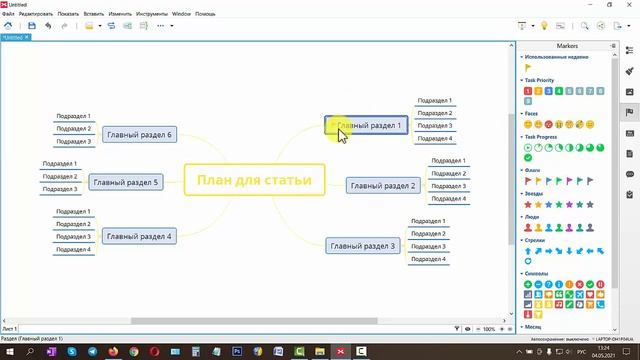Viewport: 640px width, 360px height.
Task: Open Photoshop from the Windows taskbar
Action: click(x=237, y=351)
